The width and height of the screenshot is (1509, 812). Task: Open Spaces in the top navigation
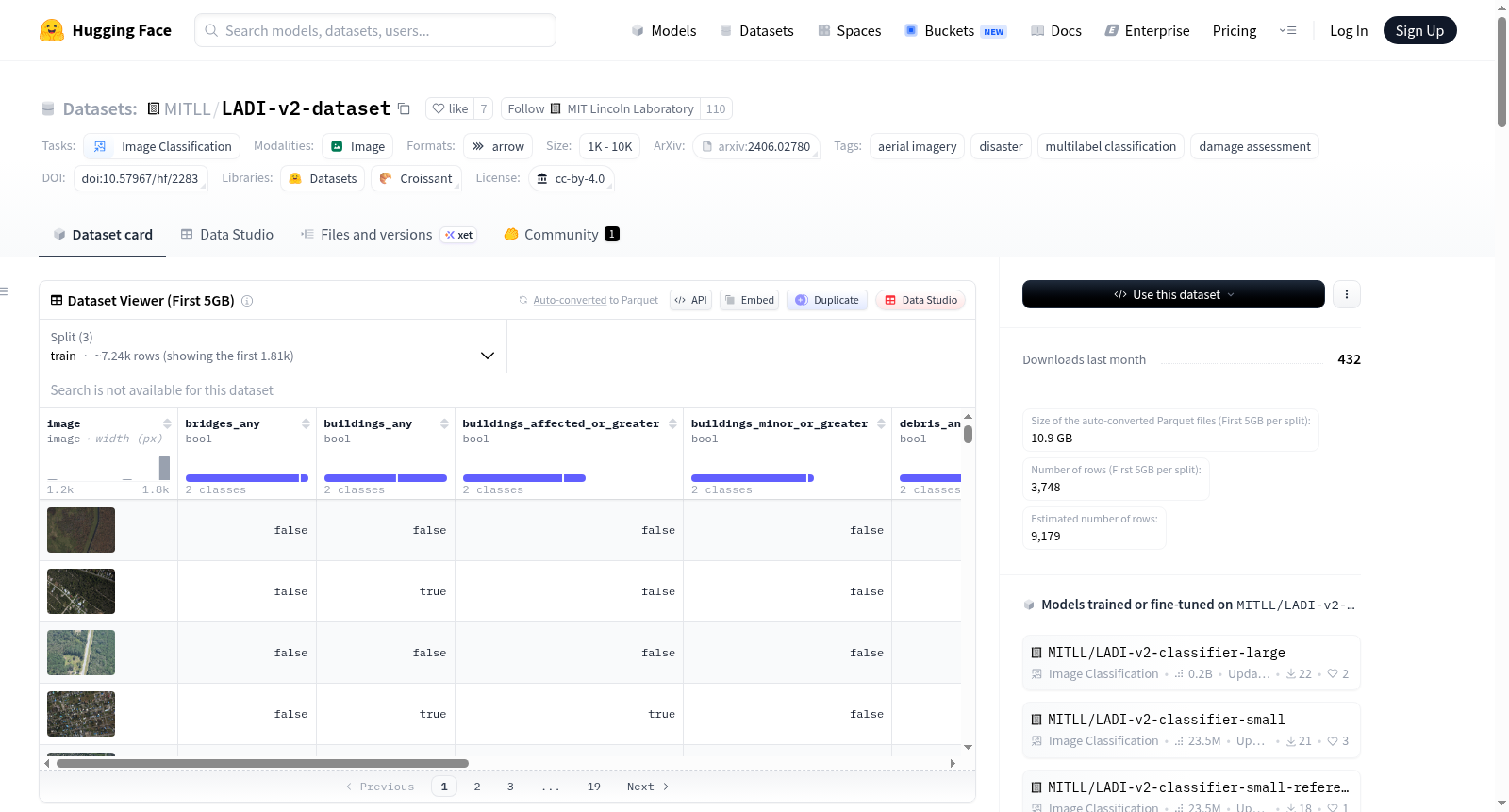849,30
